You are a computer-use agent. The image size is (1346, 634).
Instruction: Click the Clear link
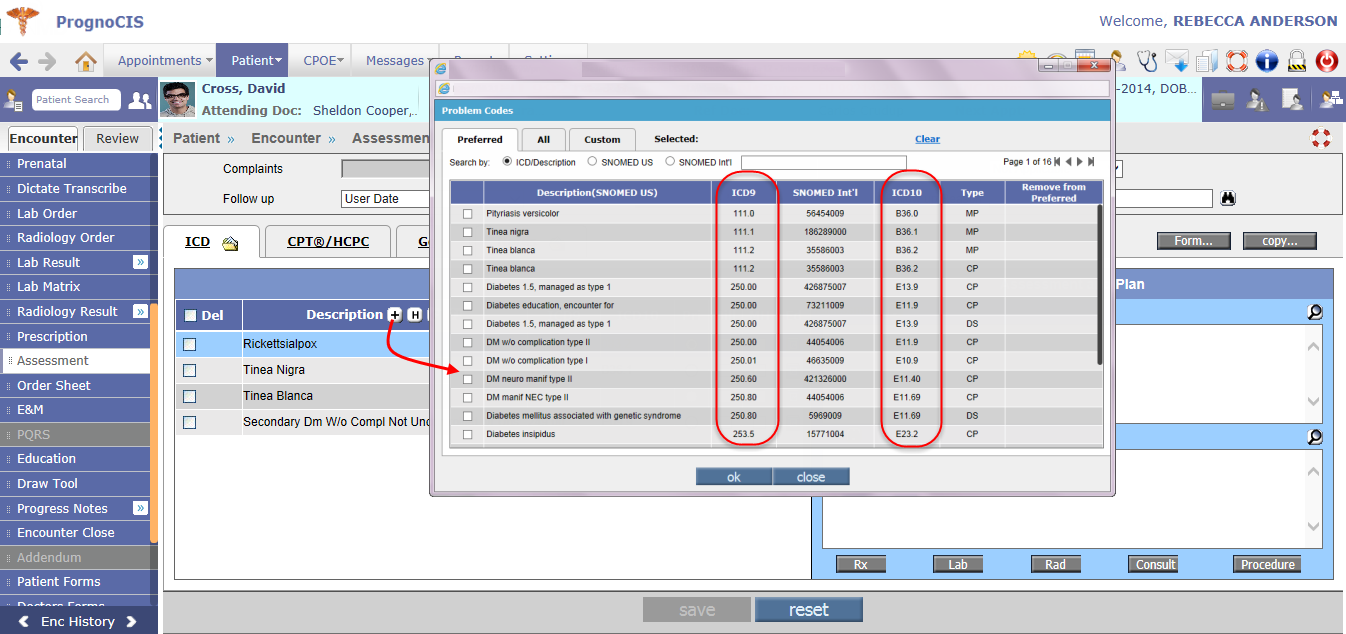927,140
